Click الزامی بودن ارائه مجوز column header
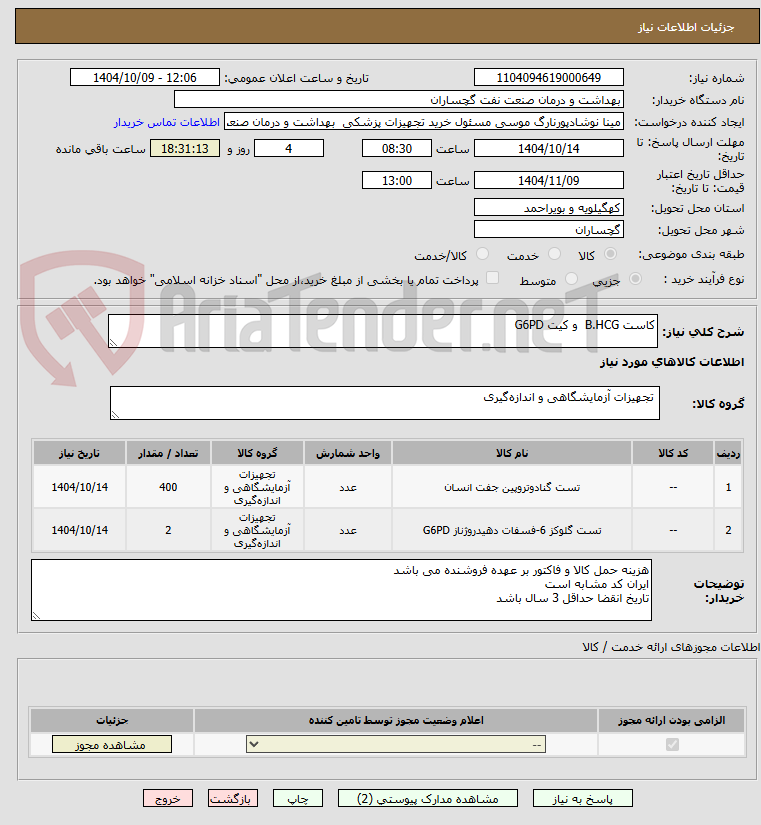The width and height of the screenshot is (761, 825). (672, 720)
